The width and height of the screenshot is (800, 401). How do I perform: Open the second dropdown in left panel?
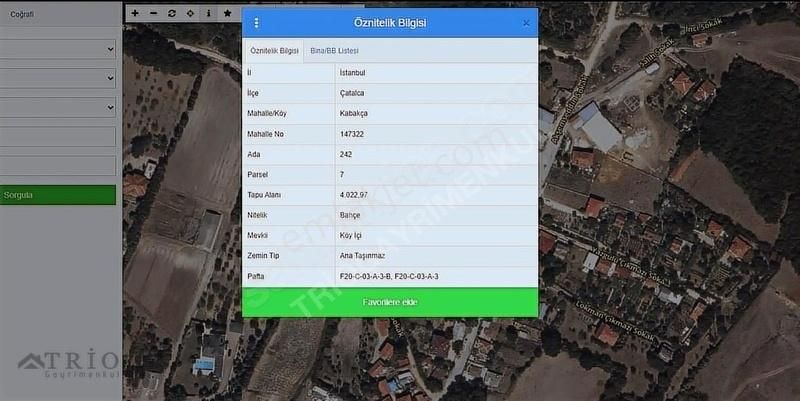[58, 77]
